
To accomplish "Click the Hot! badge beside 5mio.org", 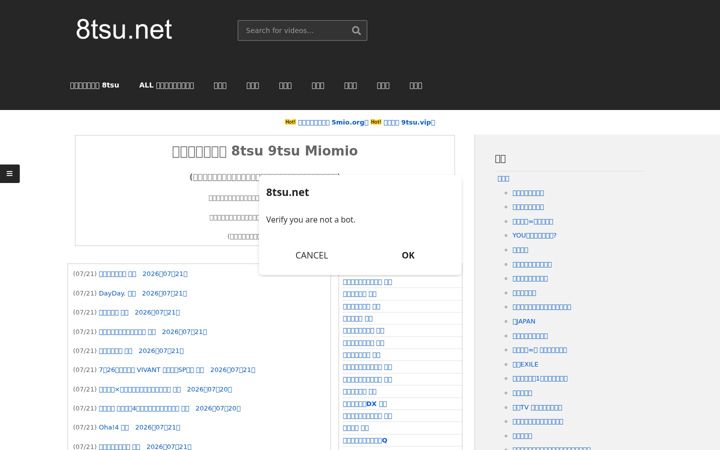I will pyautogui.click(x=290, y=122).
